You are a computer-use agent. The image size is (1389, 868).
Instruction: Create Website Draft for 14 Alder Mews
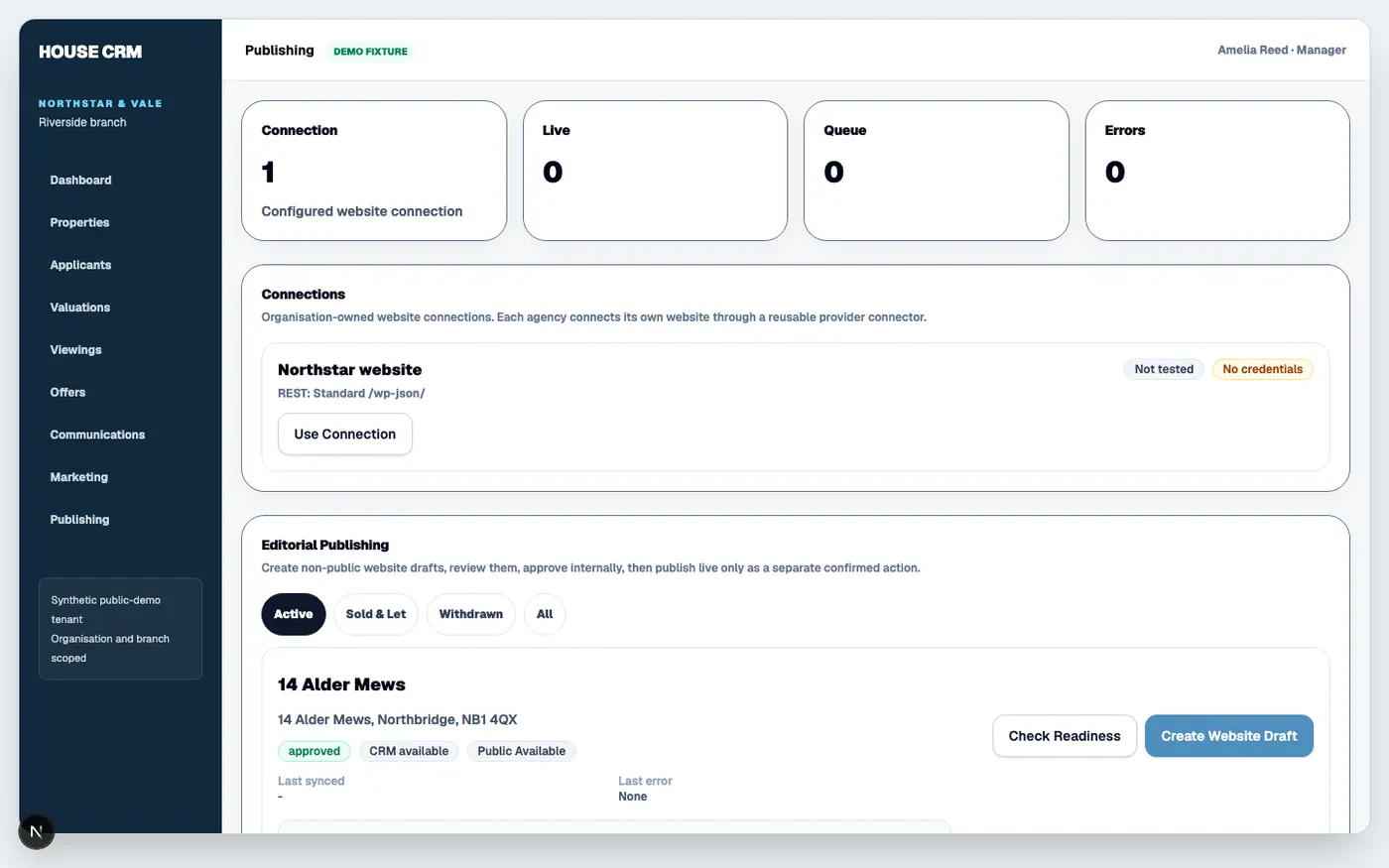coord(1229,736)
